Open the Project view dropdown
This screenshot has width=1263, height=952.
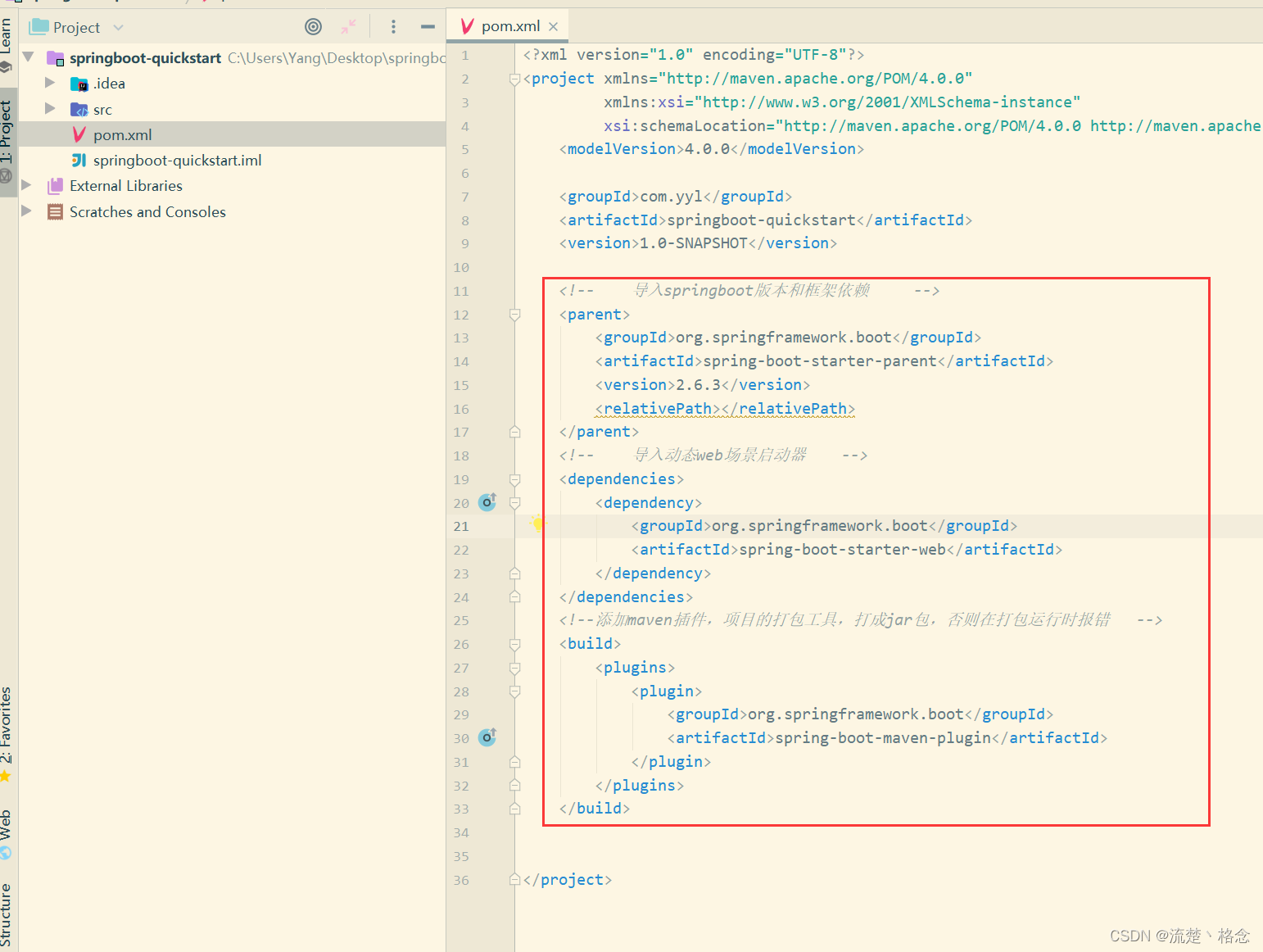(x=118, y=28)
